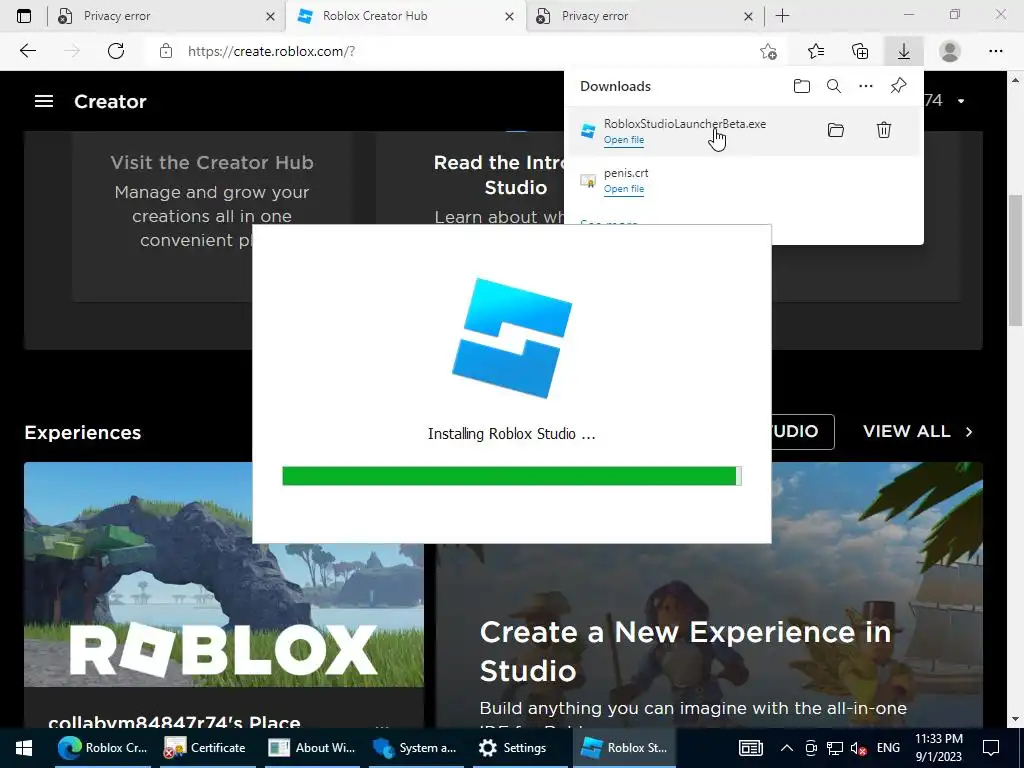Click the ENG language indicator
Viewport: 1024px width, 768px height.
click(x=888, y=748)
